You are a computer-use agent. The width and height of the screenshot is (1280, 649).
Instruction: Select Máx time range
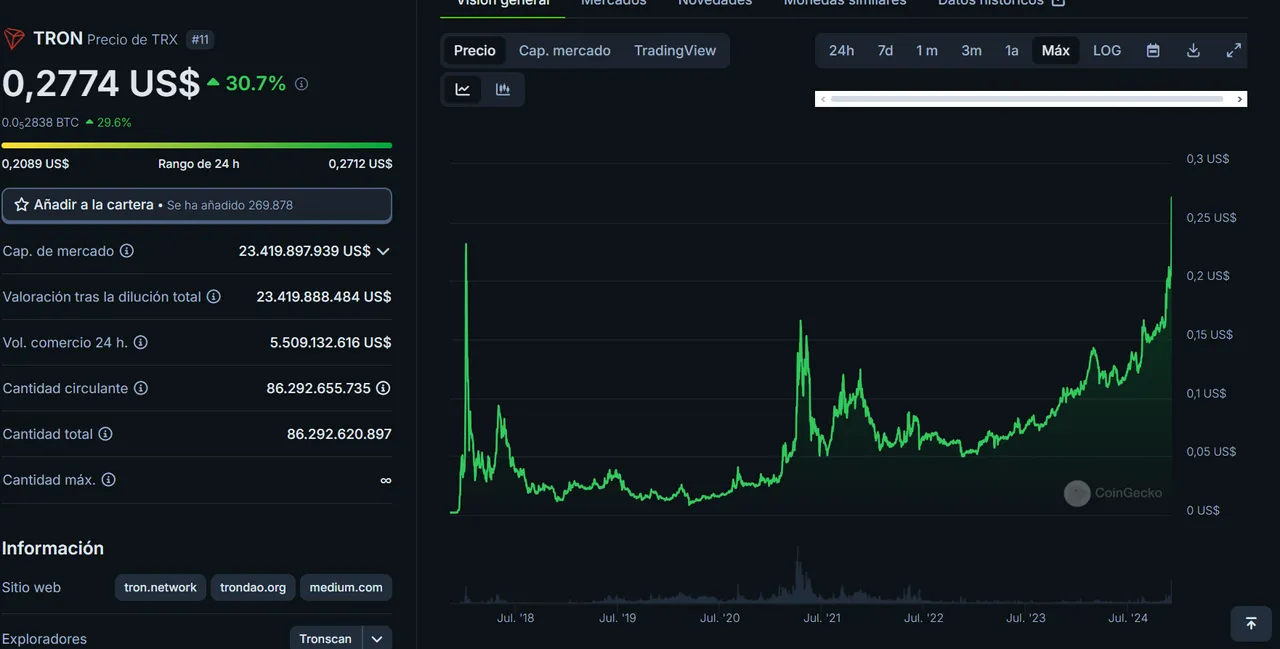[x=1055, y=50]
